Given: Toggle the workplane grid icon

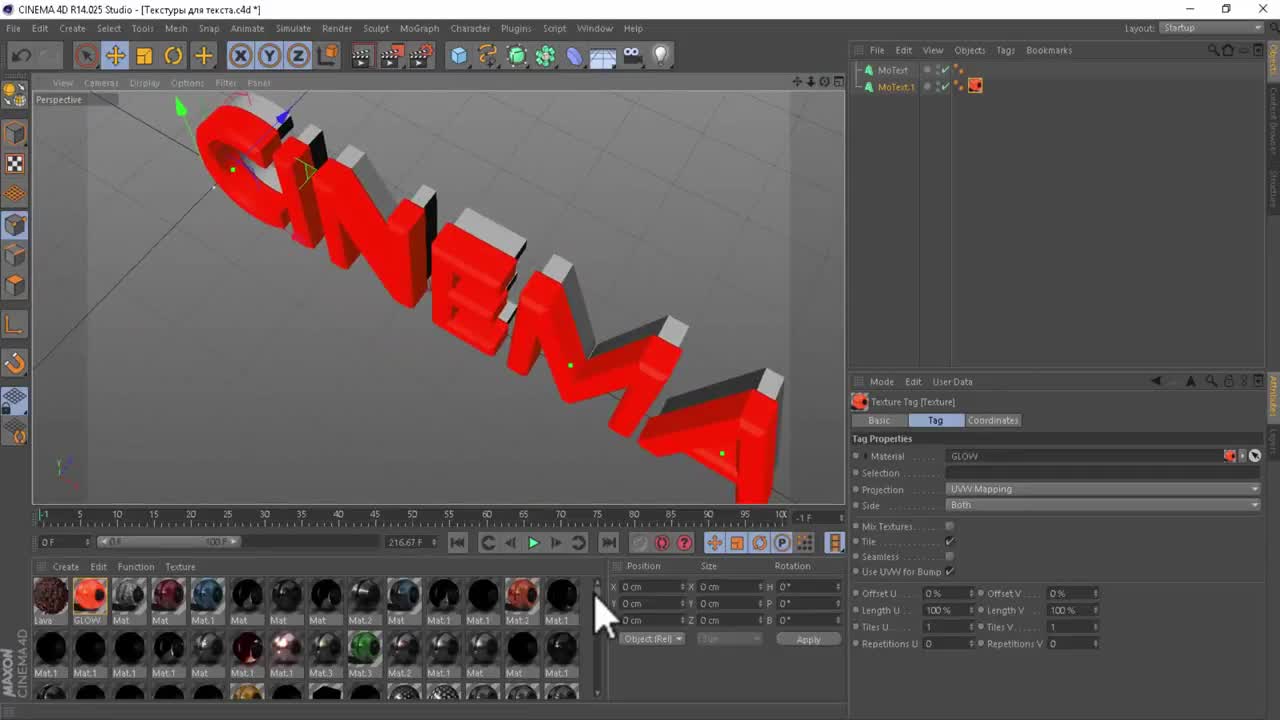Looking at the screenshot, I should [15, 400].
